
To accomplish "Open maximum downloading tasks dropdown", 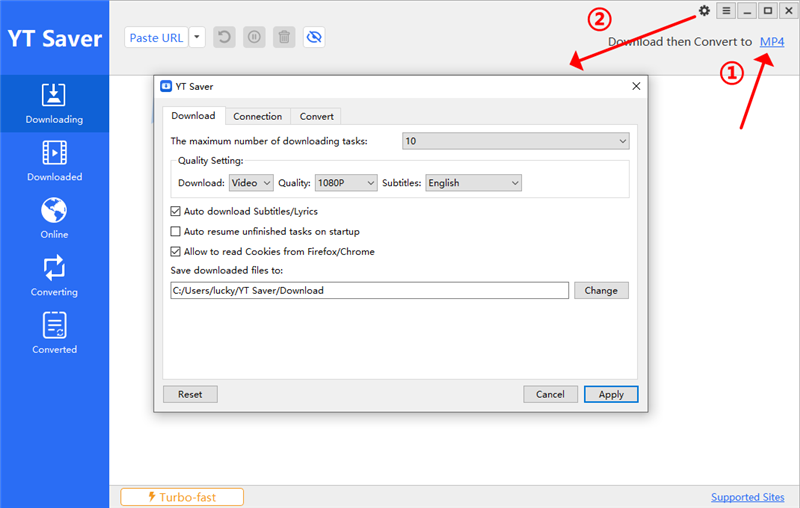I will (x=516, y=141).
